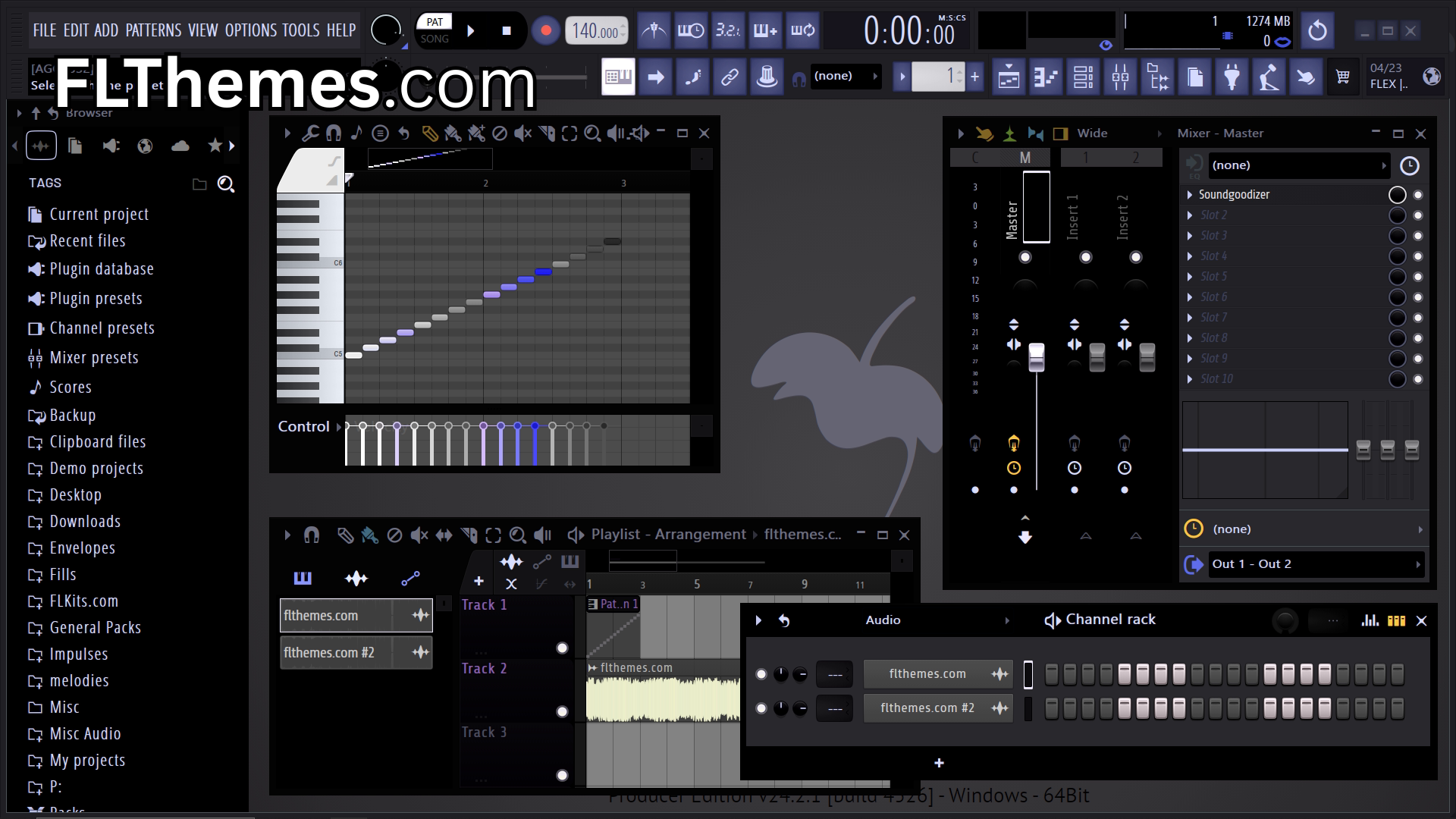Image resolution: width=1456 pixels, height=819 pixels.
Task: Open the EDIT menu
Action: tap(76, 30)
